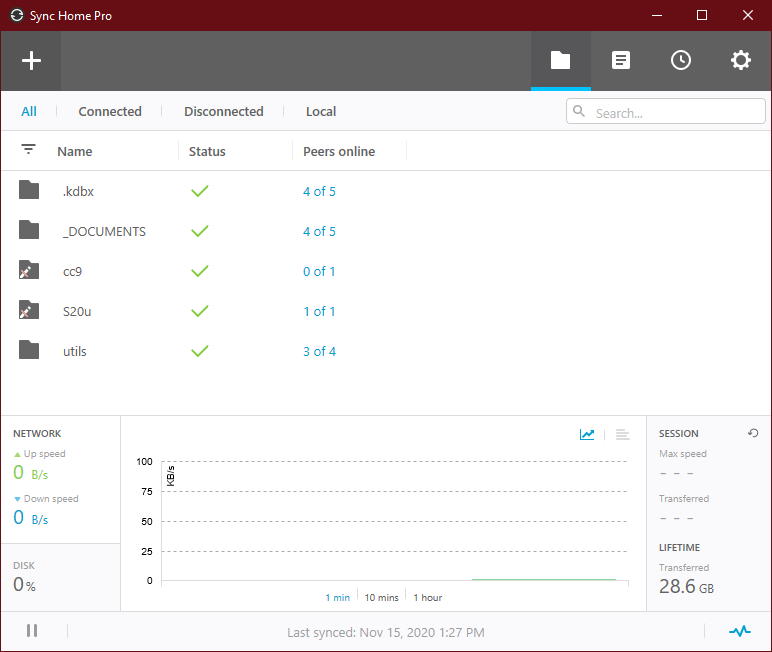This screenshot has width=772, height=652.
Task: Click the green status checkmark for .kdbx
Action: (x=200, y=191)
